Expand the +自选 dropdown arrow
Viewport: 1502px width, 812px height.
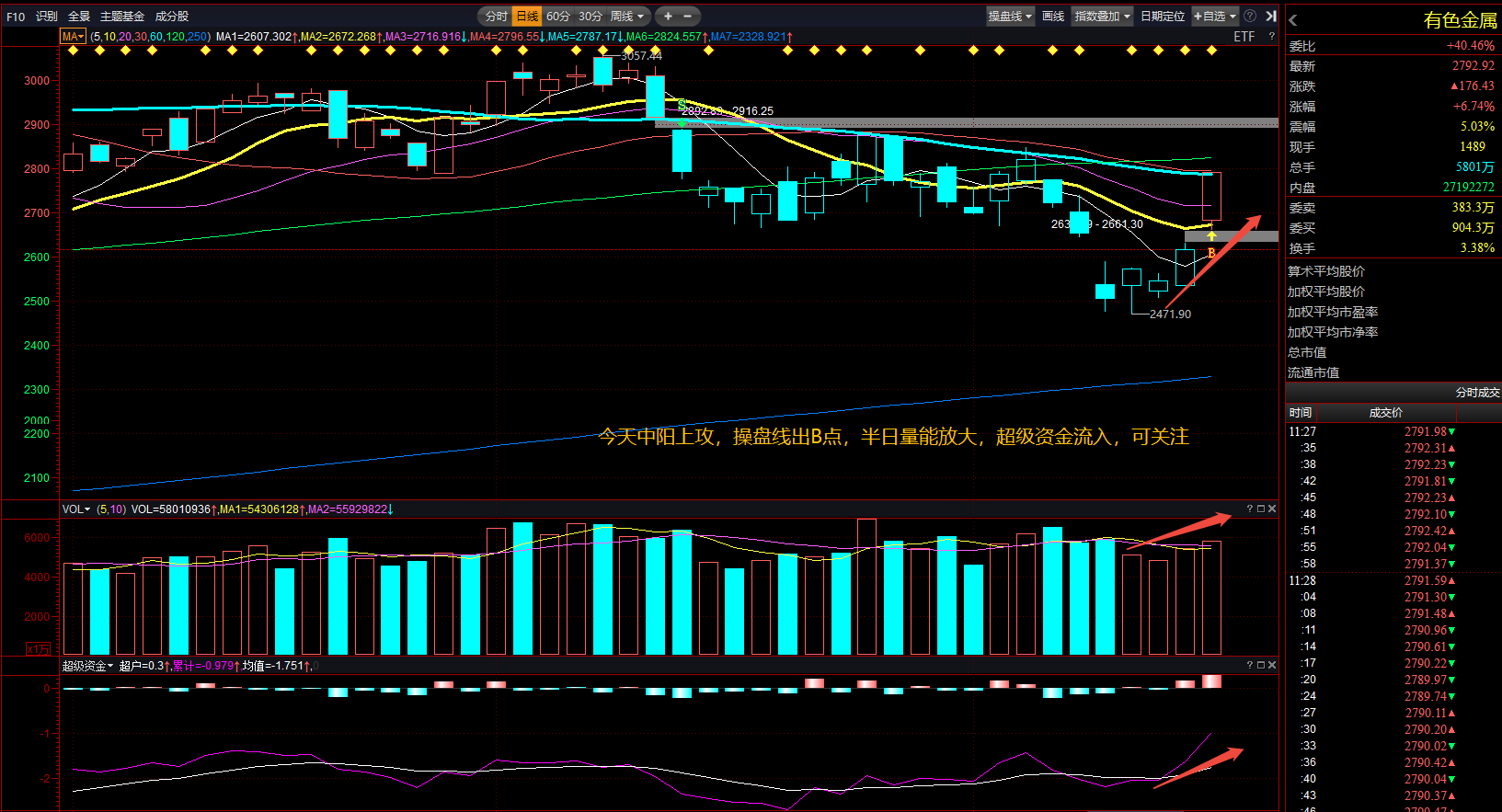(x=1233, y=17)
